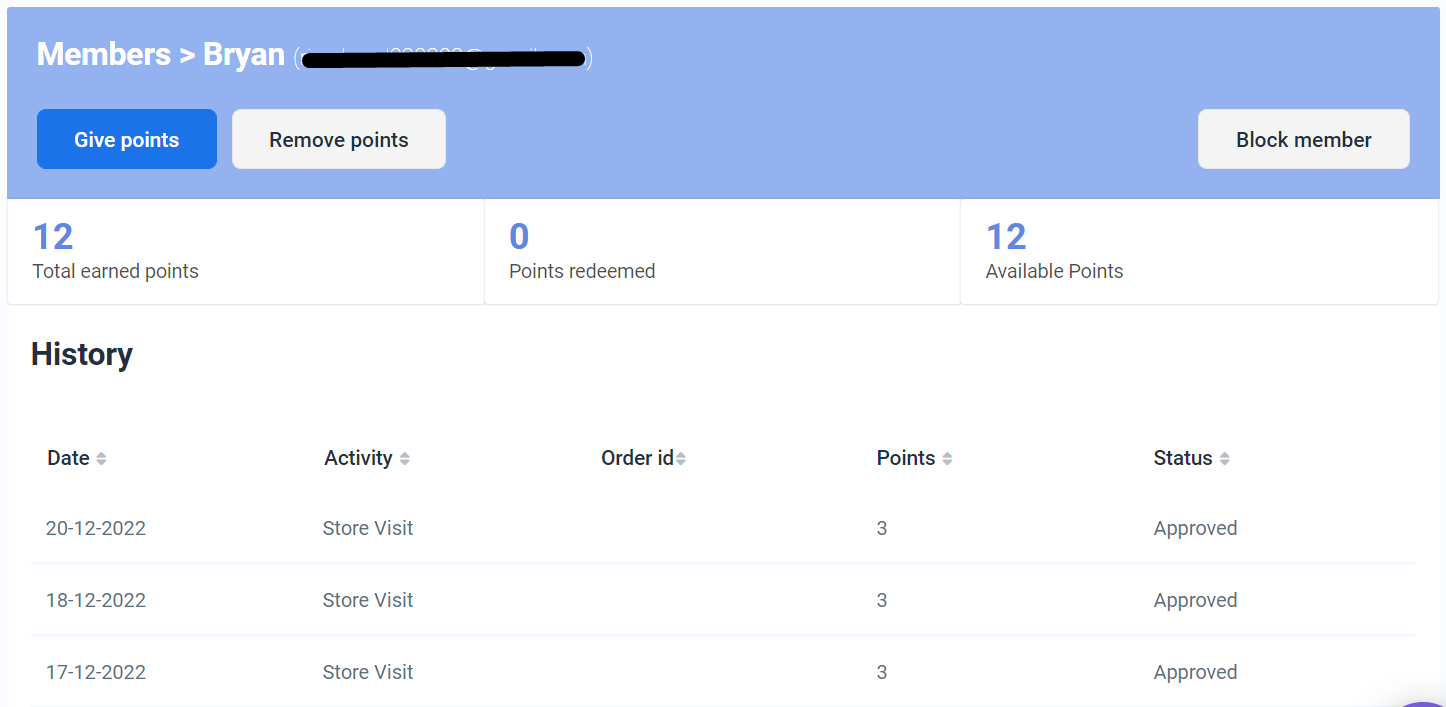Click Store Visit in the 18-12-2022 row
This screenshot has height=707, width=1446.
coord(368,600)
